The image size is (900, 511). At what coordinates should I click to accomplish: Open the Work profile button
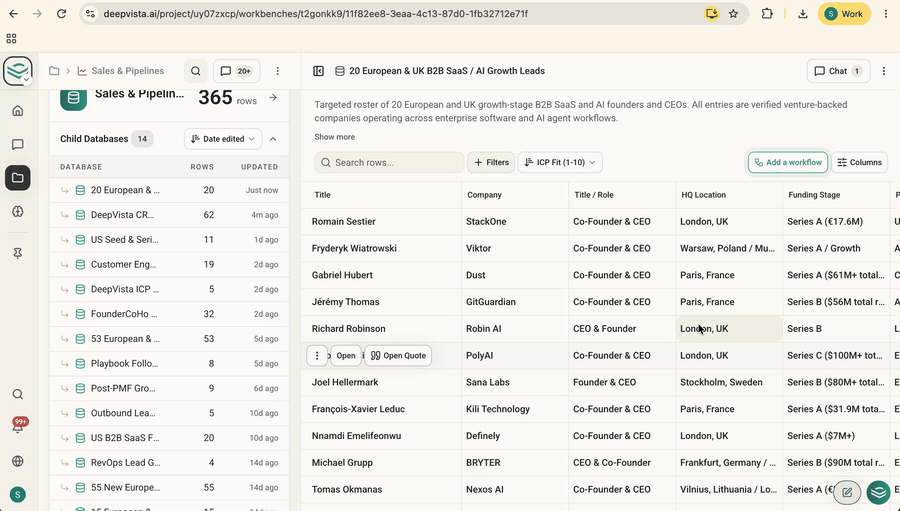pyautogui.click(x=844, y=14)
